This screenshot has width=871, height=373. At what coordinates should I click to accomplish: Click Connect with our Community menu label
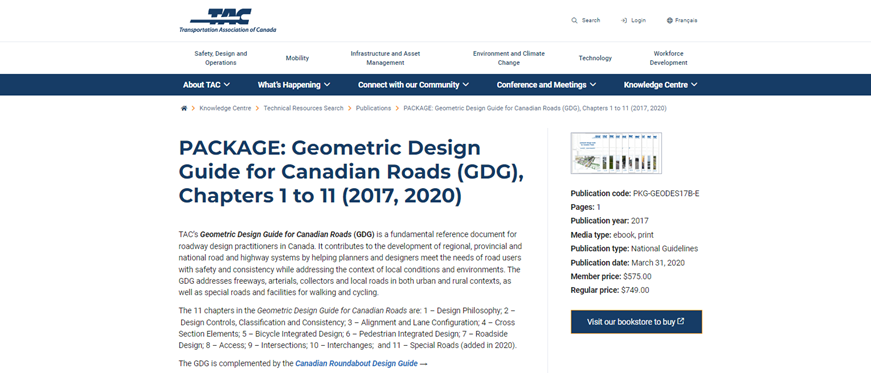[x=408, y=85]
